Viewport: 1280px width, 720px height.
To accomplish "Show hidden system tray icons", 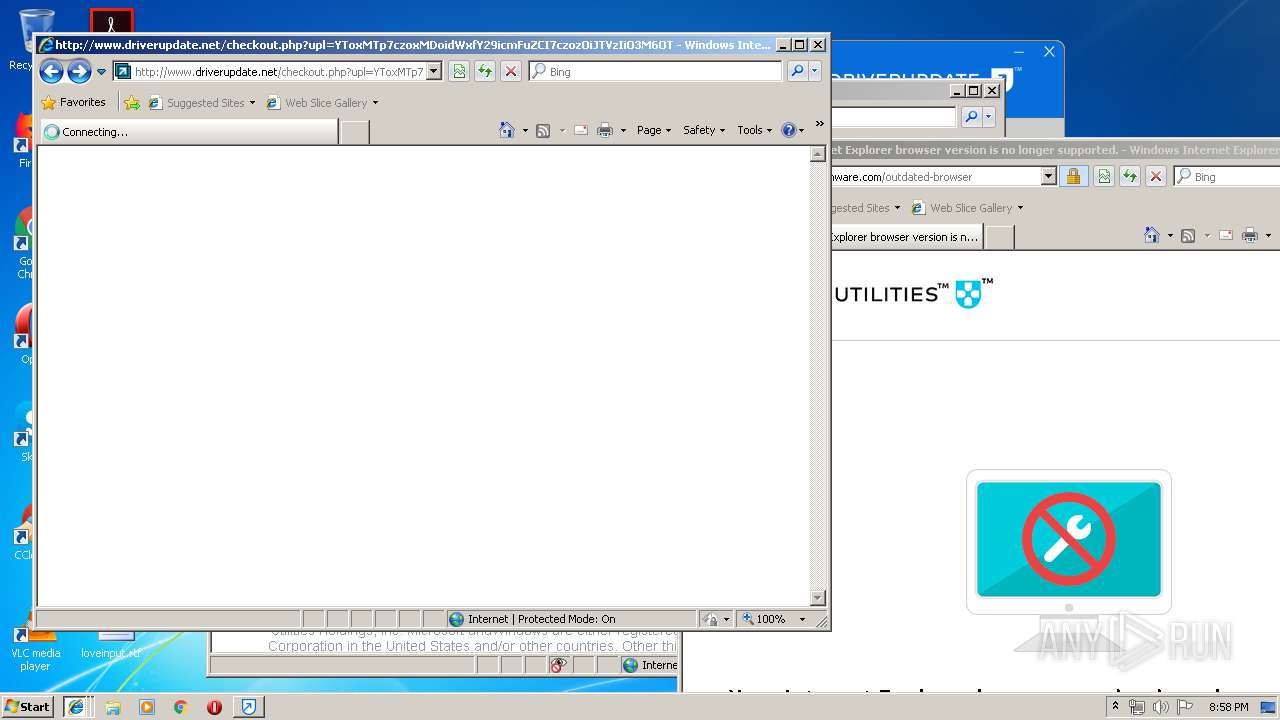I will (x=1115, y=707).
